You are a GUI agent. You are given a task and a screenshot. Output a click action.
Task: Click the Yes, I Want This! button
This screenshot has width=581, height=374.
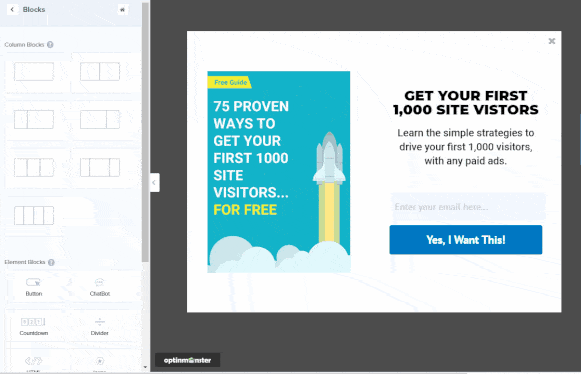coord(466,240)
